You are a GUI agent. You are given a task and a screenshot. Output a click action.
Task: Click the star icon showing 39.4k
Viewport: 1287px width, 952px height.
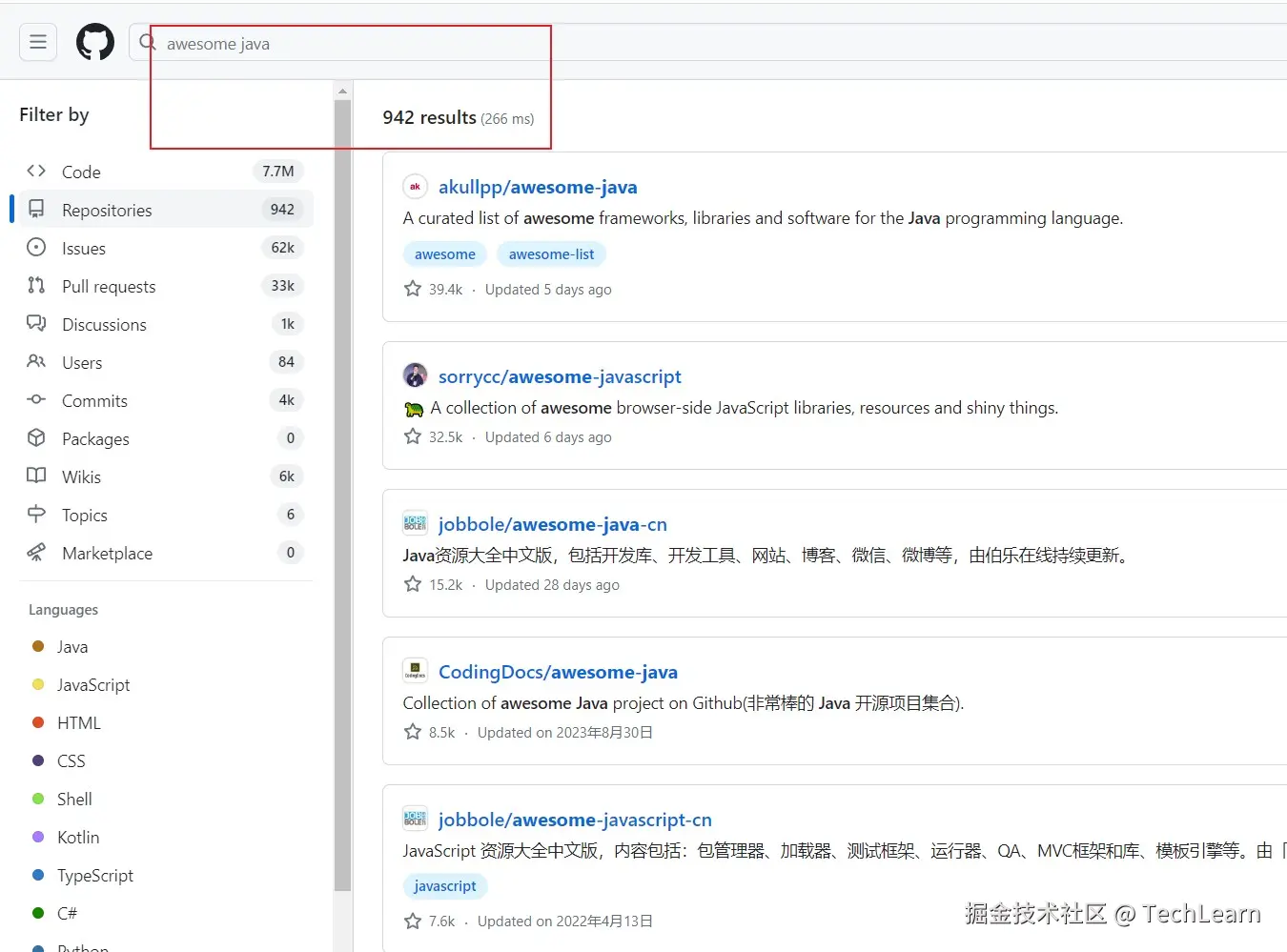point(413,289)
